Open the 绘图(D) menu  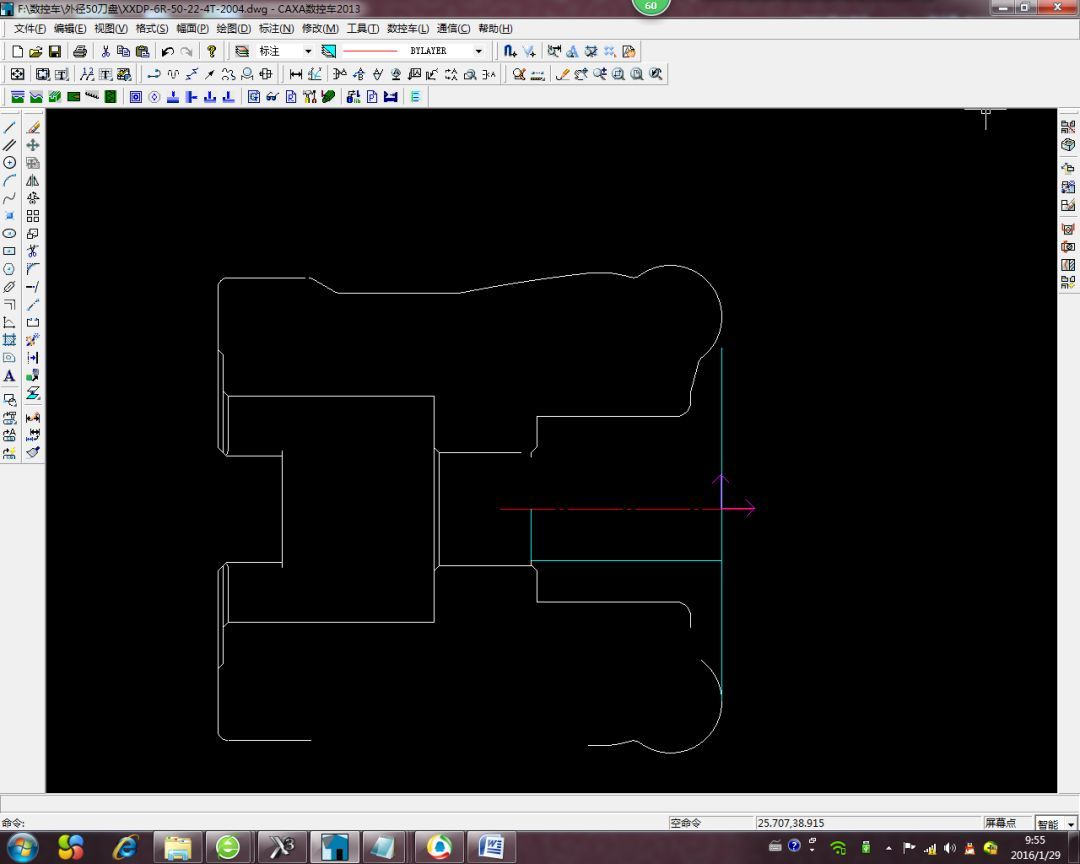click(233, 29)
